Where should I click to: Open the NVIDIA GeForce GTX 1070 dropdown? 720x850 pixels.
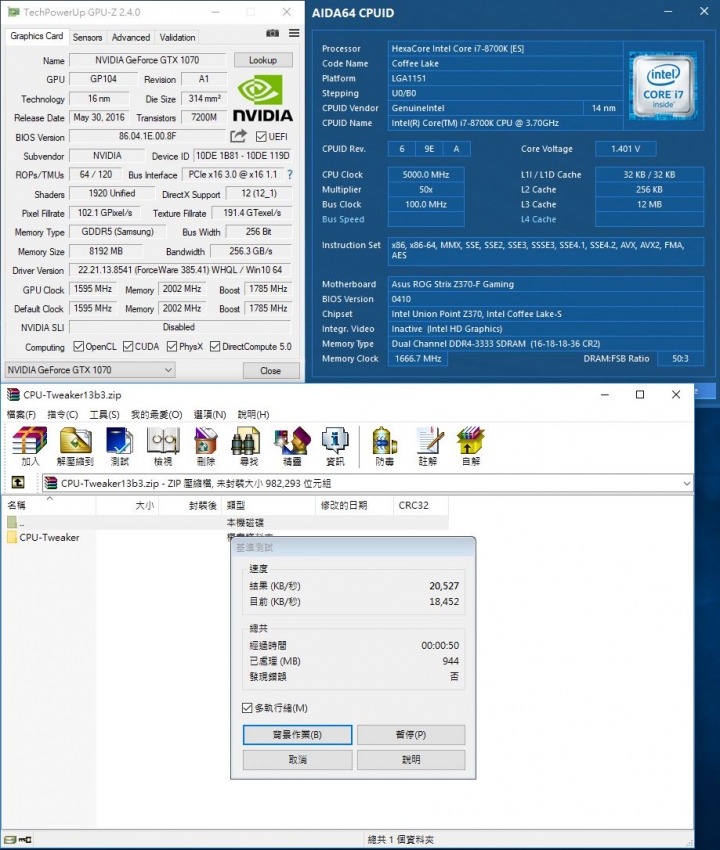click(90, 370)
